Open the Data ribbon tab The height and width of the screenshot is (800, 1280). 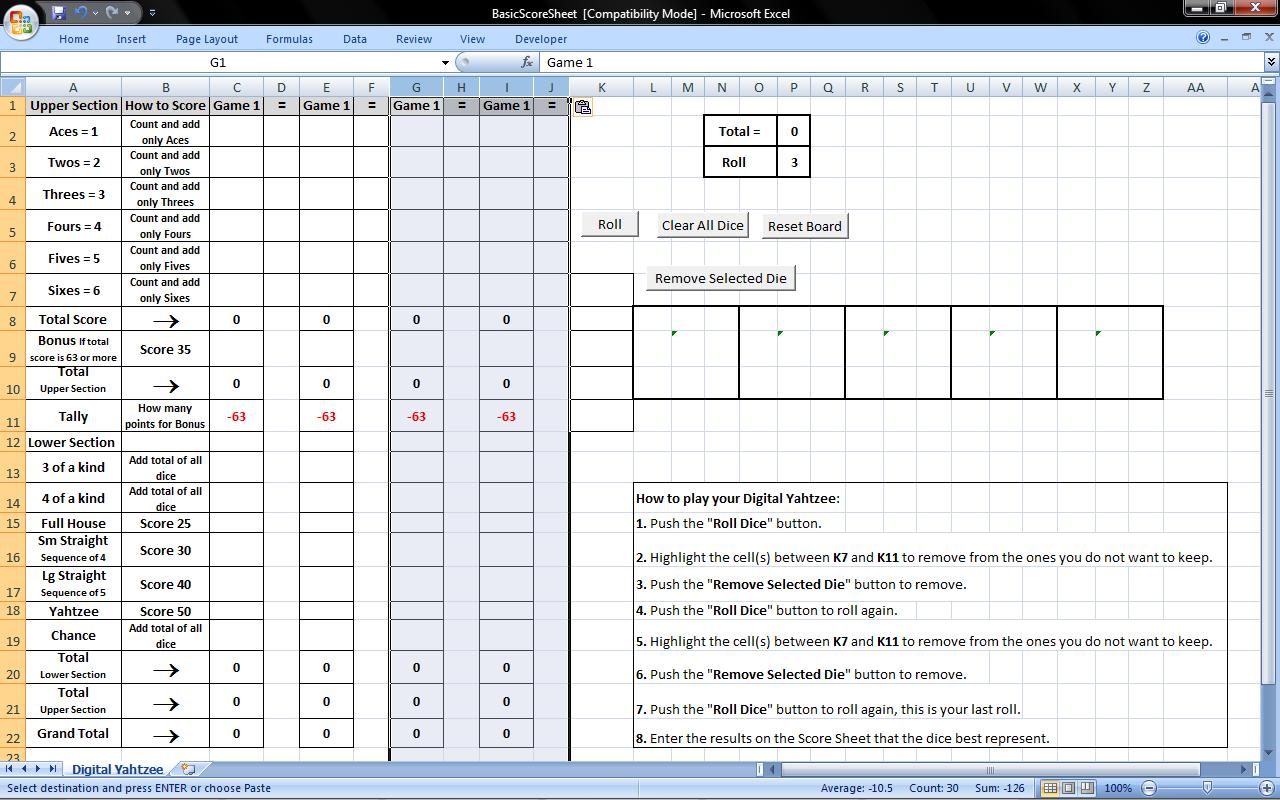355,39
